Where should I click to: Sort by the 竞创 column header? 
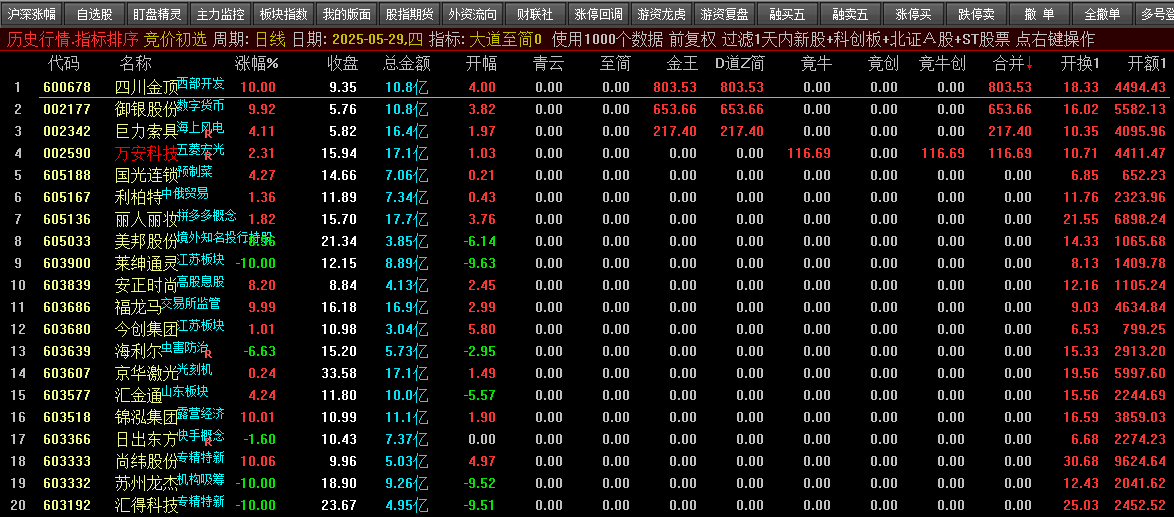[883, 63]
